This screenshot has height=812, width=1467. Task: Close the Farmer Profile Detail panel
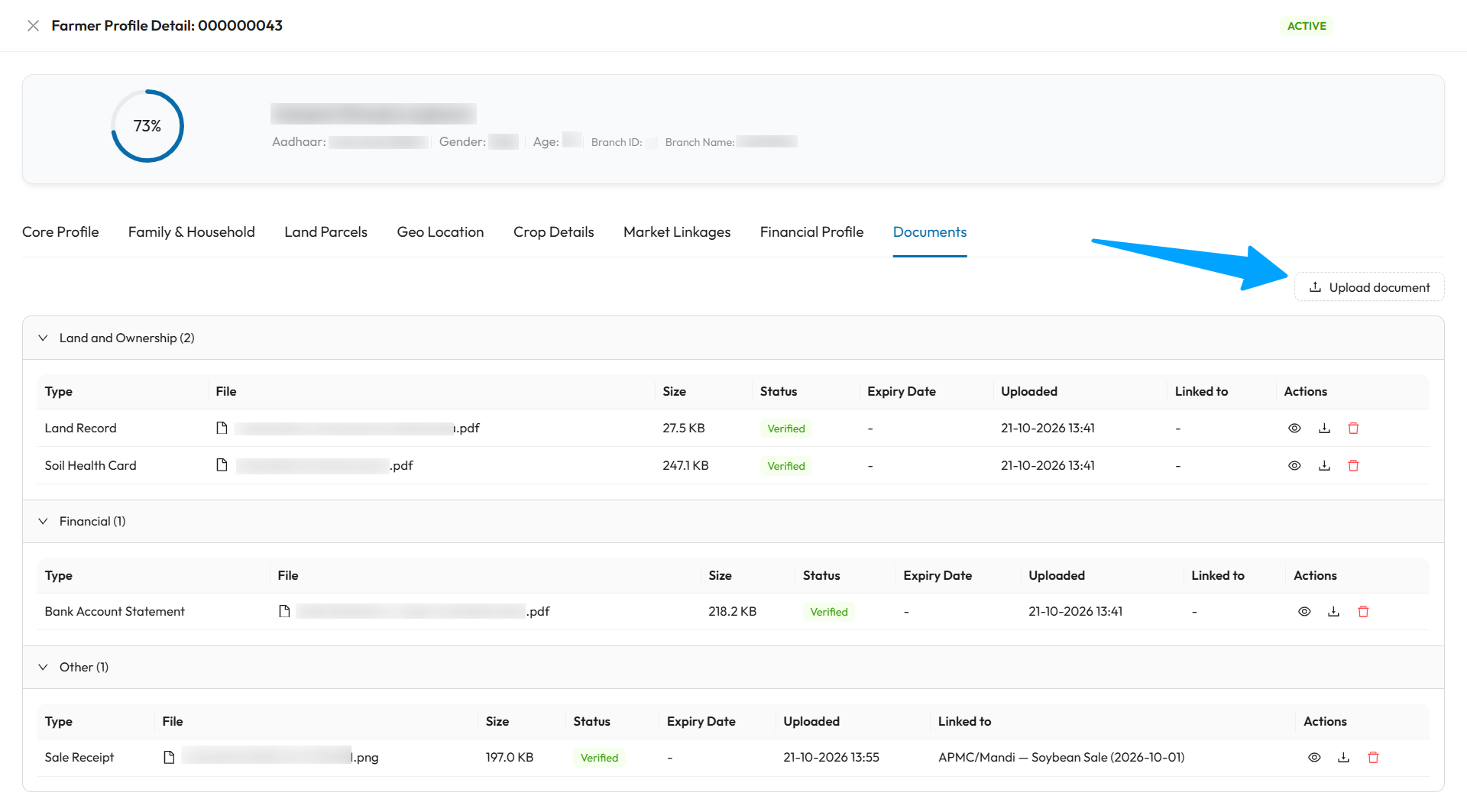(33, 26)
